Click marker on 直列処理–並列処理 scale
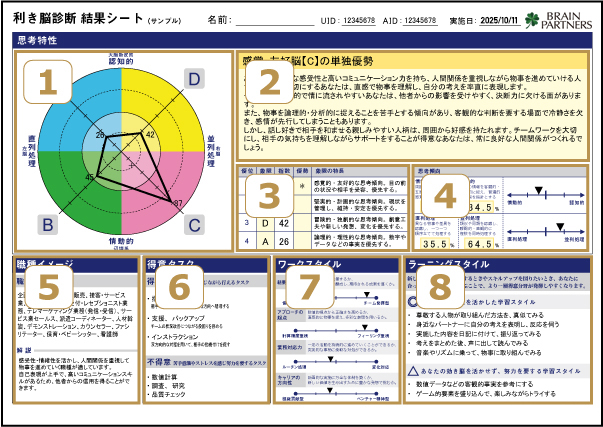The height and width of the screenshot is (427, 603). coord(560,227)
